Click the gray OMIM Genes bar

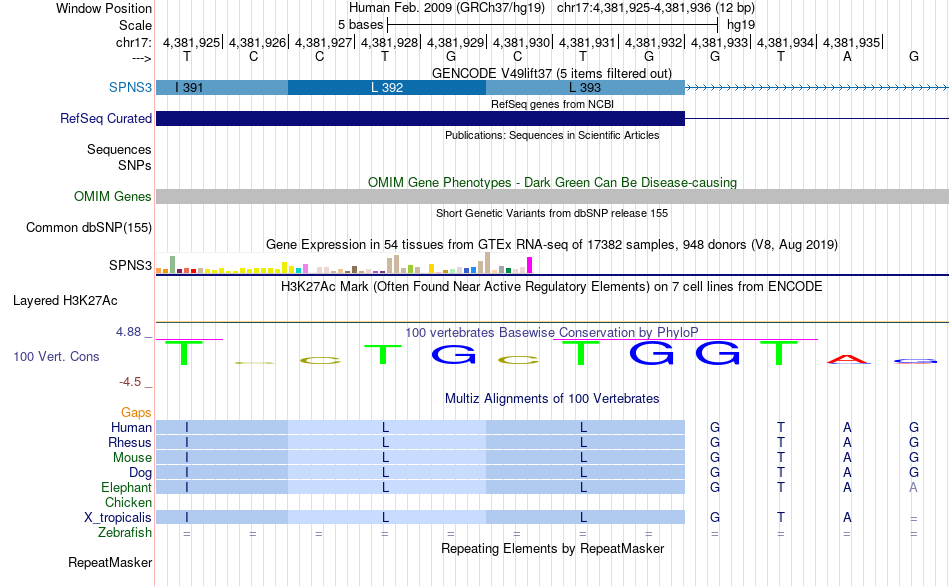pyautogui.click(x=553, y=196)
